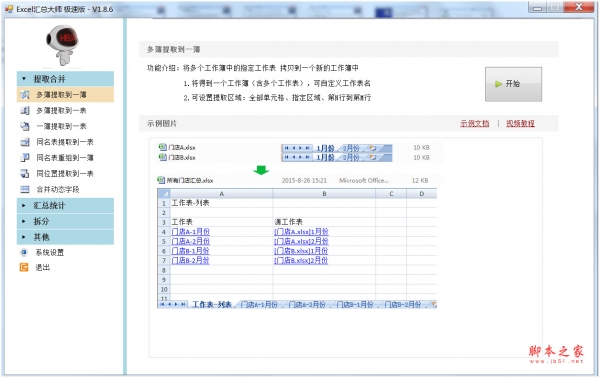600x378 pixels.
Task: Collapse the 提取合并 section
Action: click(x=65, y=79)
